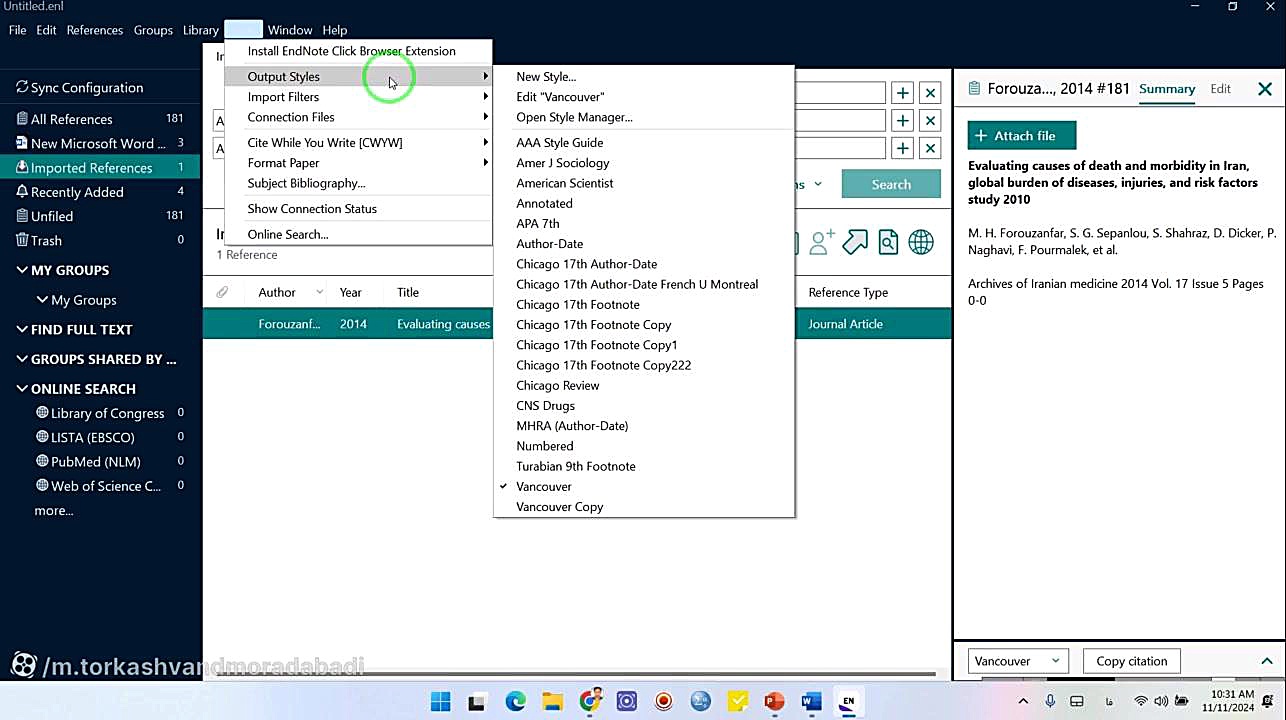The image size is (1286, 720).
Task: Remove the first search row
Action: (x=930, y=93)
